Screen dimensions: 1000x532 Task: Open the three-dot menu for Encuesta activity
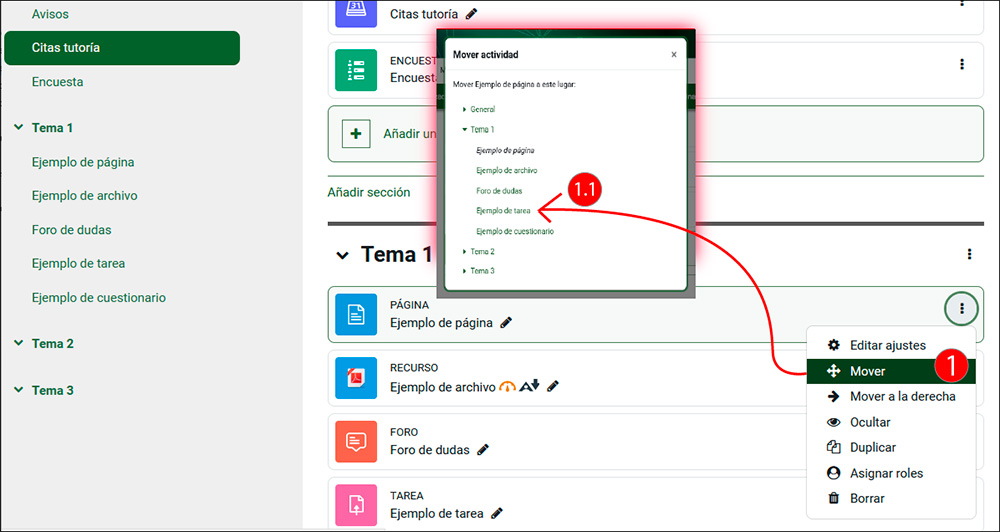tap(962, 64)
